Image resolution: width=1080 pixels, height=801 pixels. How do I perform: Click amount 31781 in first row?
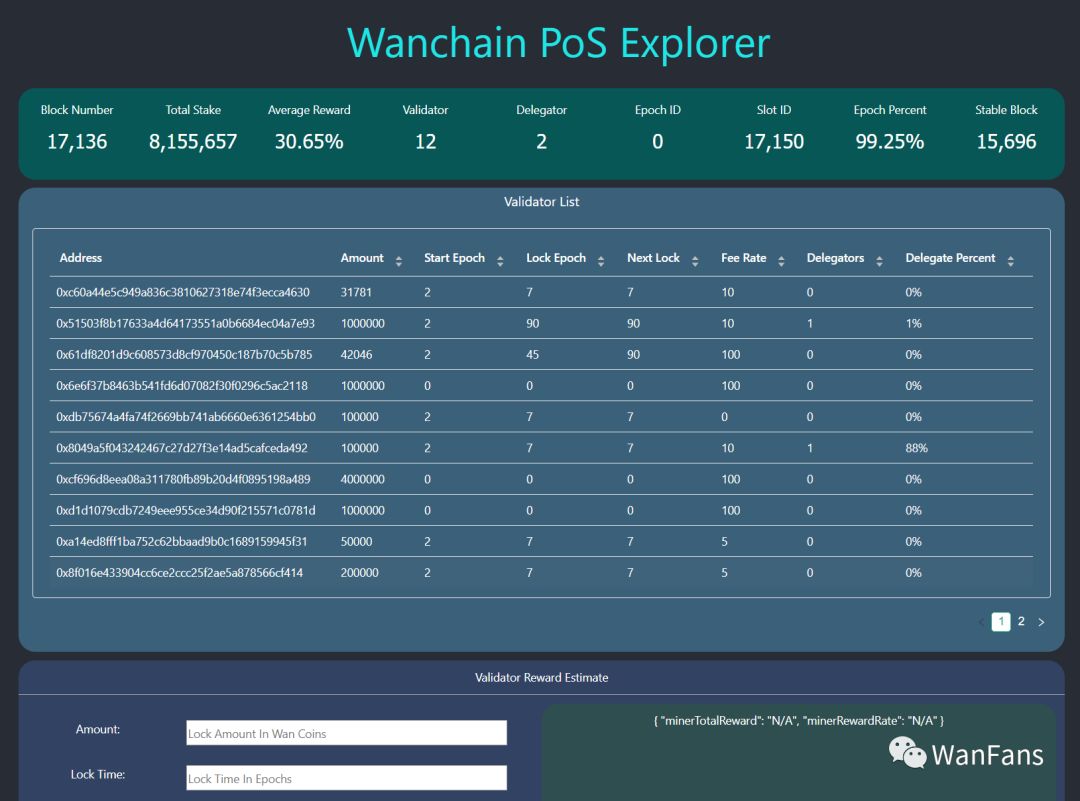[356, 292]
